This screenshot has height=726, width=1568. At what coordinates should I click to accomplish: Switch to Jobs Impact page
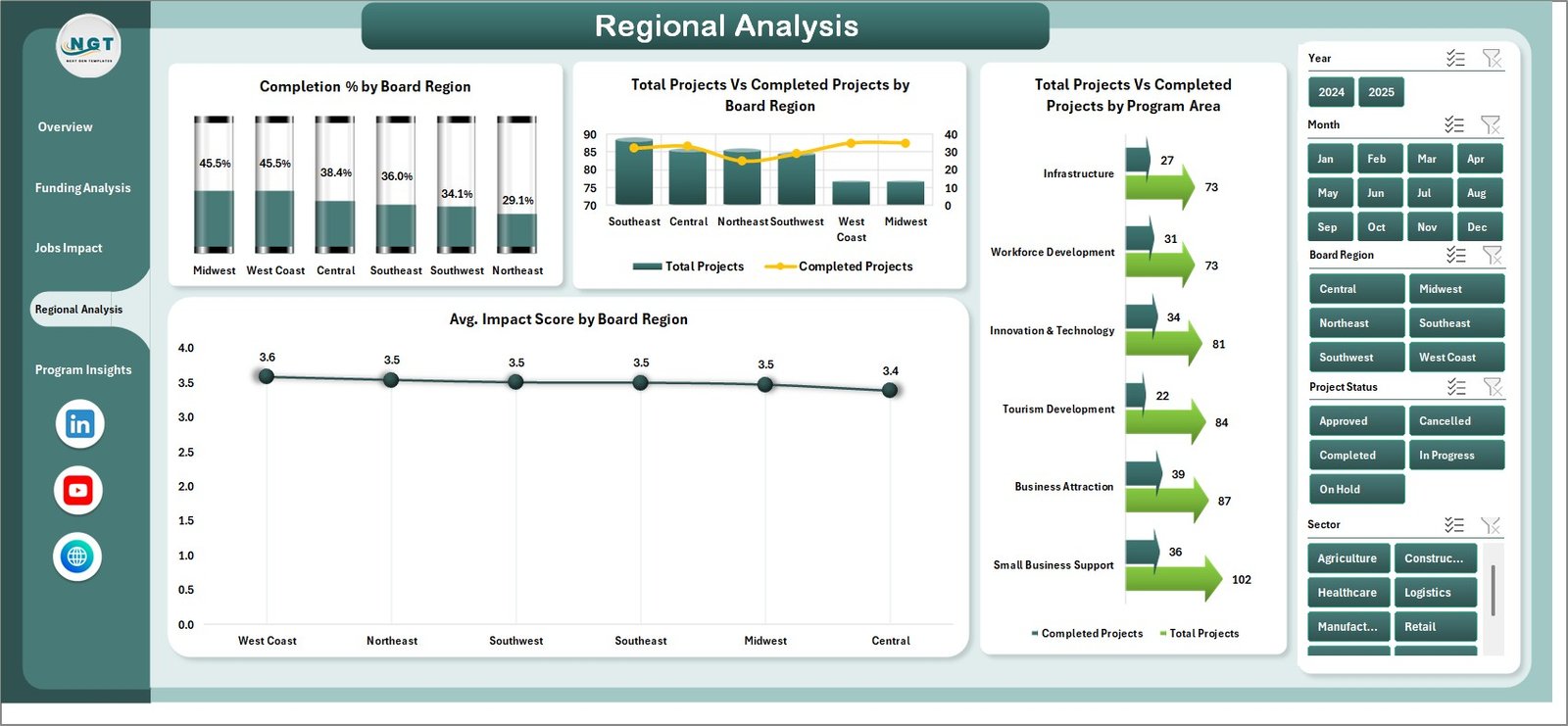pos(69,249)
